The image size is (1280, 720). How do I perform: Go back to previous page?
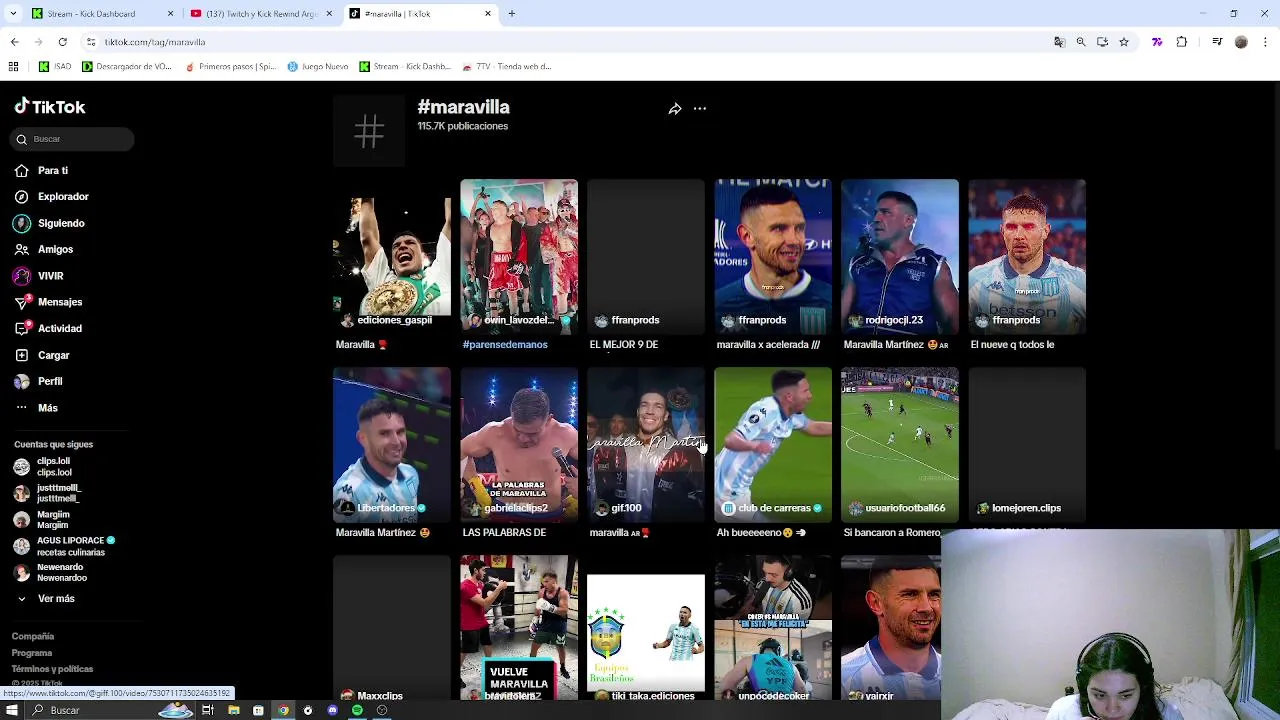click(x=14, y=42)
